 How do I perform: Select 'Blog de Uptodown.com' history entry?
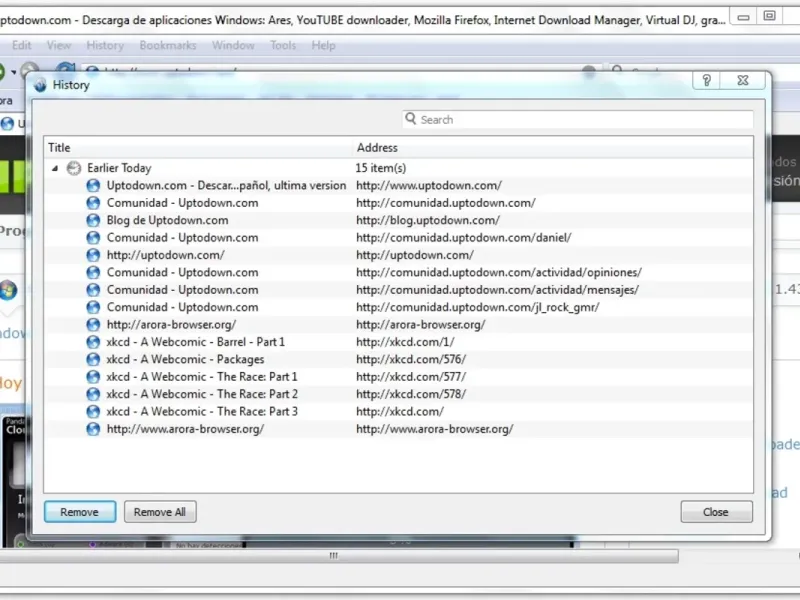tap(167, 220)
